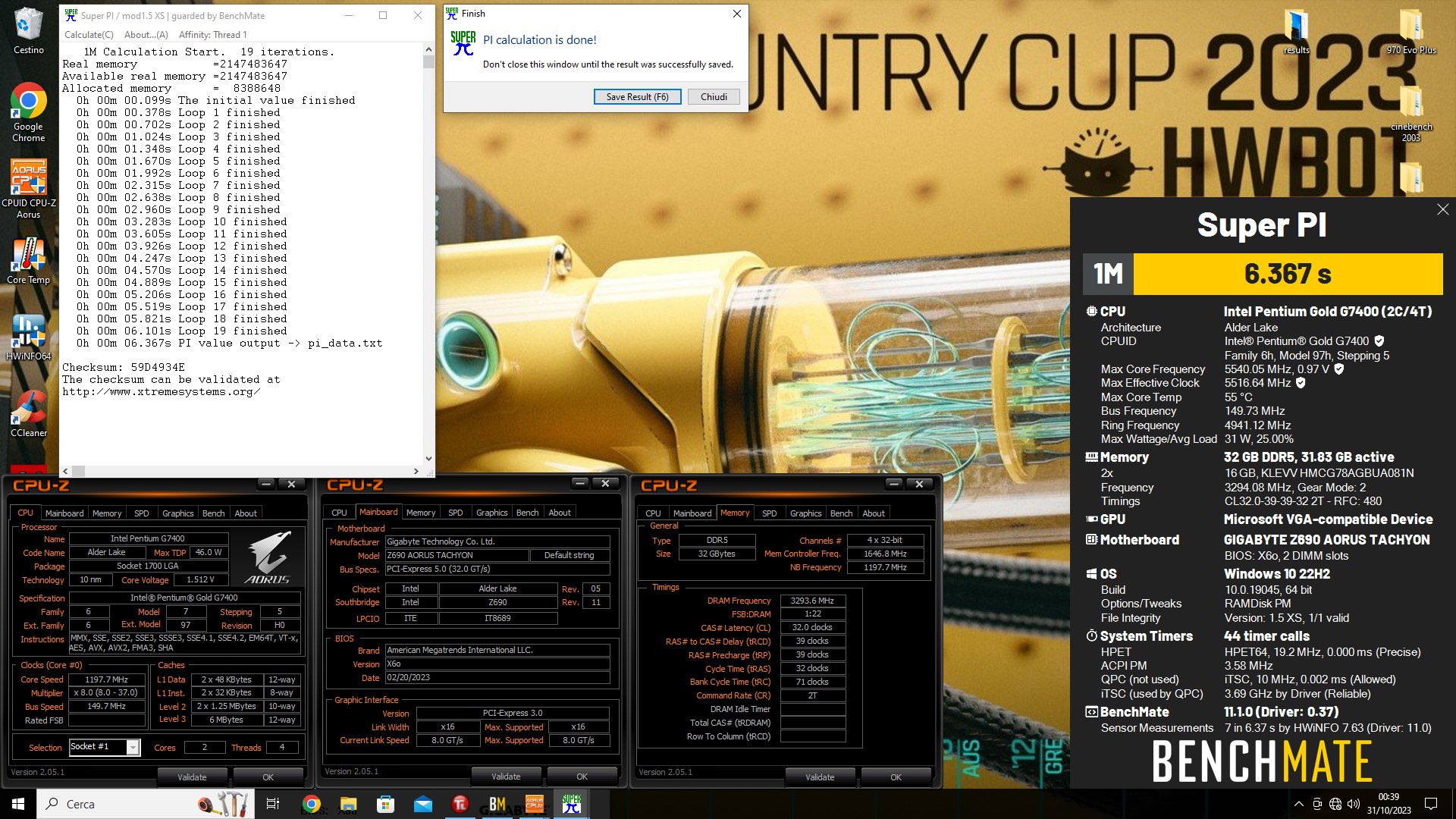Close the BenchMate Super PI result panel
This screenshot has height=819, width=1456.
click(1442, 209)
